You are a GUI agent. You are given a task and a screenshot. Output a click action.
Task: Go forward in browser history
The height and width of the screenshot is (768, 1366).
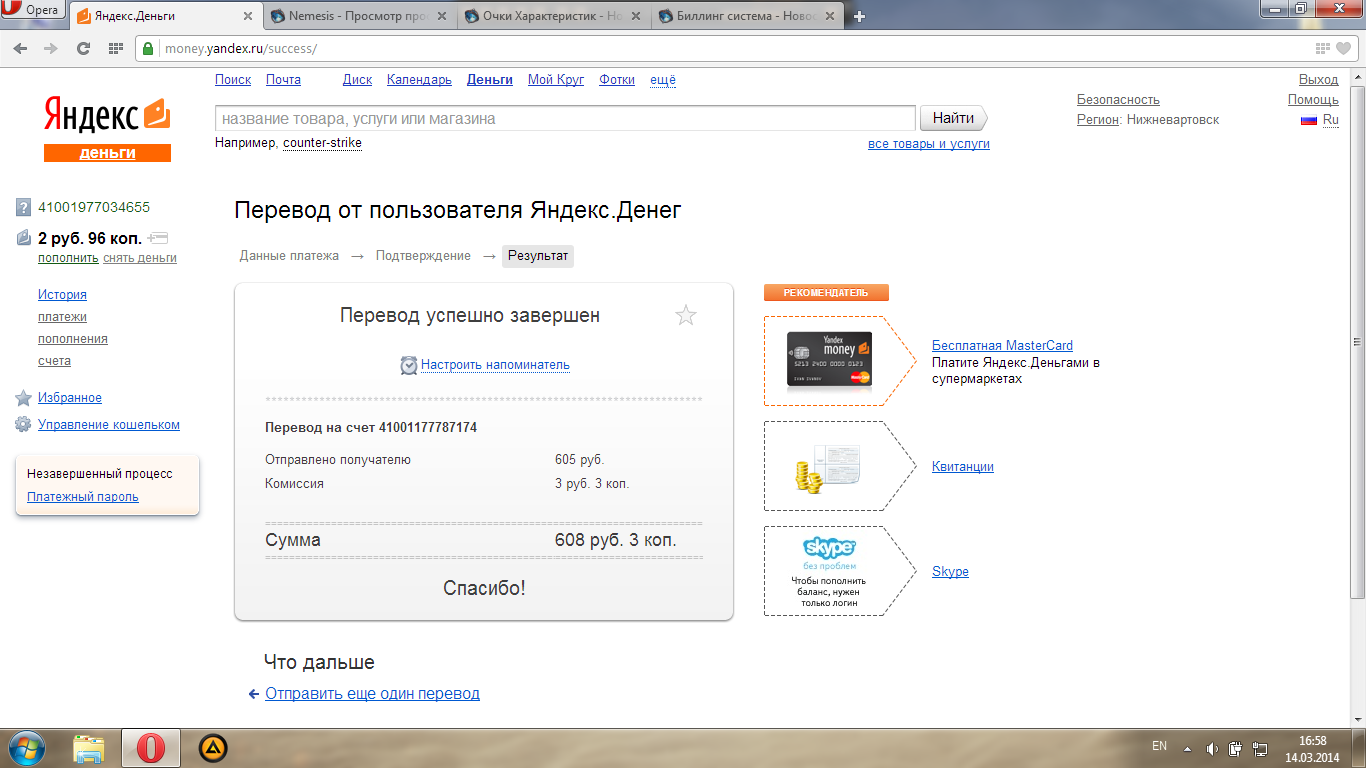[x=51, y=48]
